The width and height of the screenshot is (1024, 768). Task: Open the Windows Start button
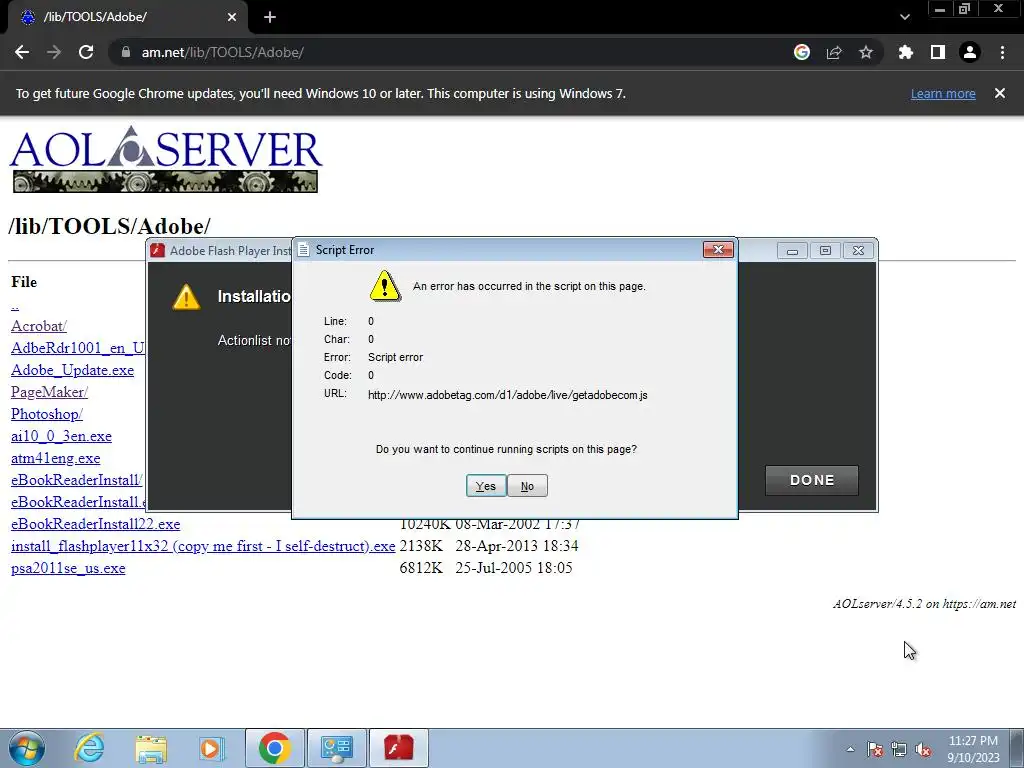27,748
